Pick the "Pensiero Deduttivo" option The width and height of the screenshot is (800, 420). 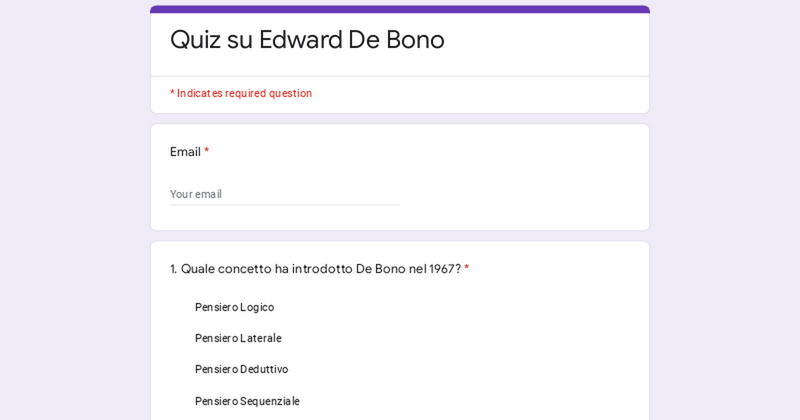241,369
